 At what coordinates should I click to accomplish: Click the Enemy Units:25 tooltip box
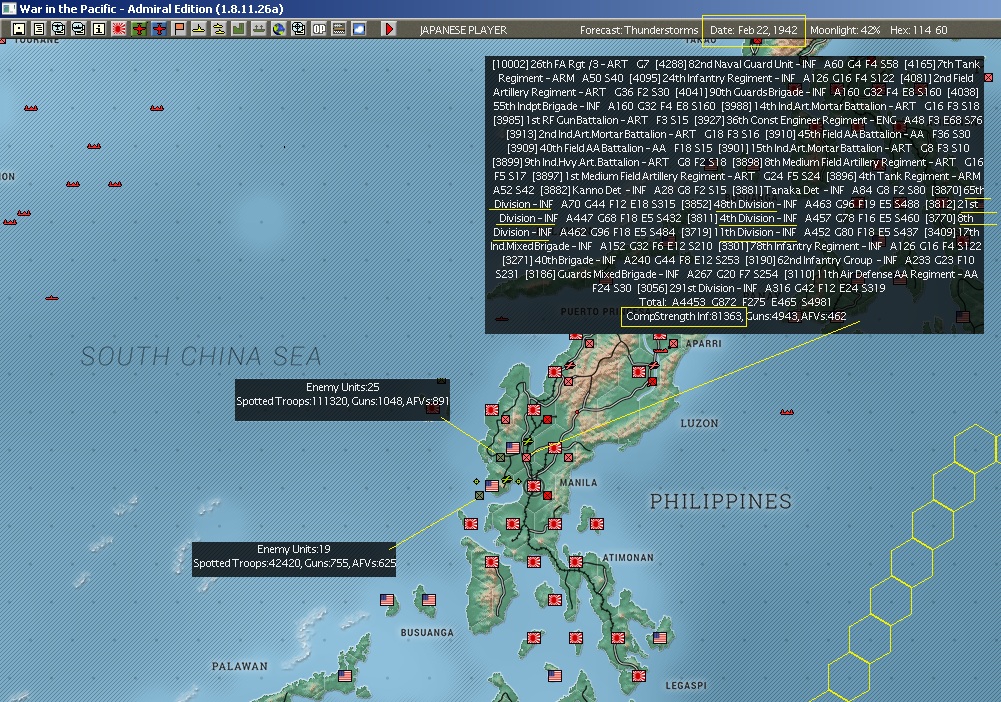coord(342,400)
